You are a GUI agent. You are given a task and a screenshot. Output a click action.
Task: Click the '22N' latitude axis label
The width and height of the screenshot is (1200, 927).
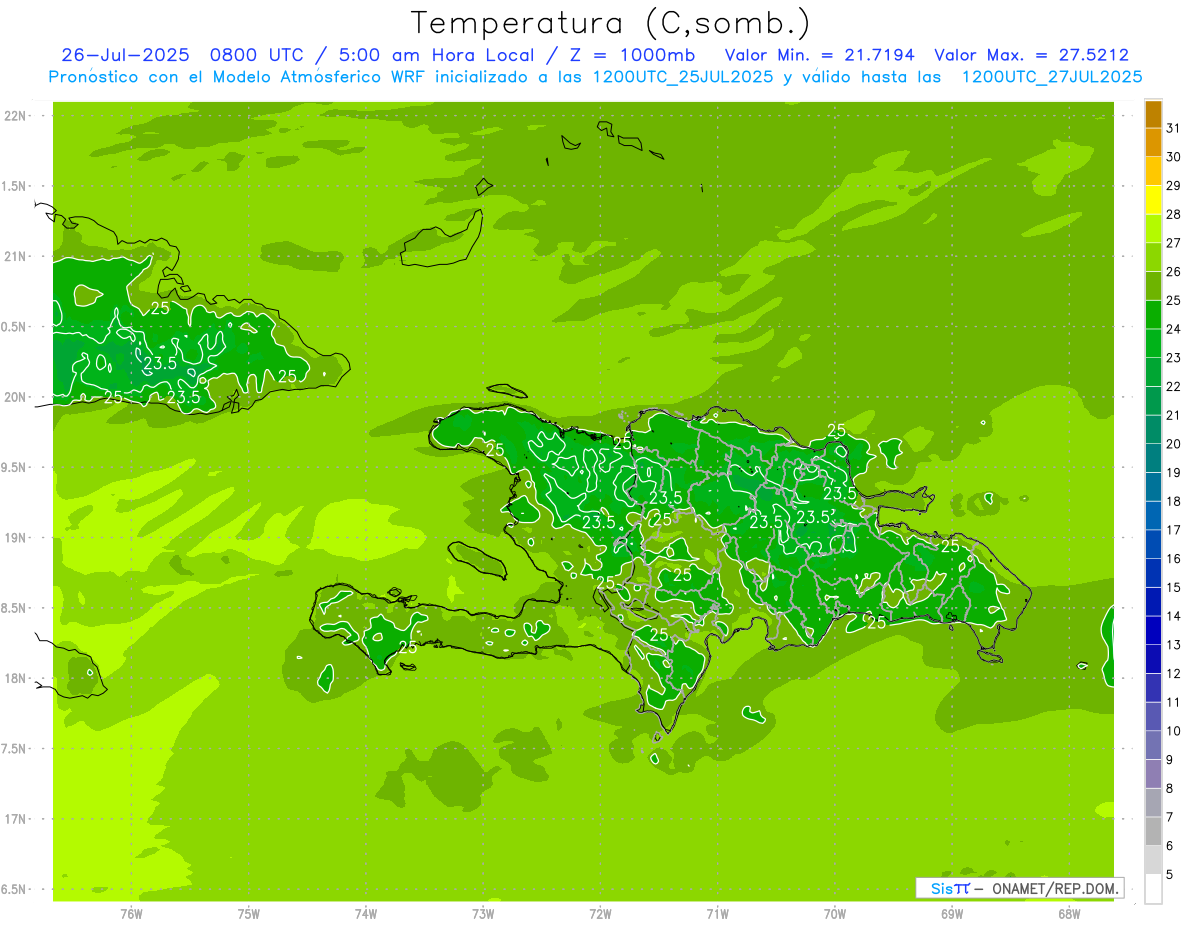pos(15,116)
